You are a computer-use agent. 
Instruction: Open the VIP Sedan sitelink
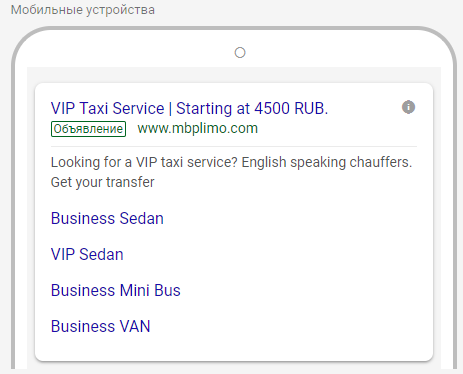click(x=87, y=255)
